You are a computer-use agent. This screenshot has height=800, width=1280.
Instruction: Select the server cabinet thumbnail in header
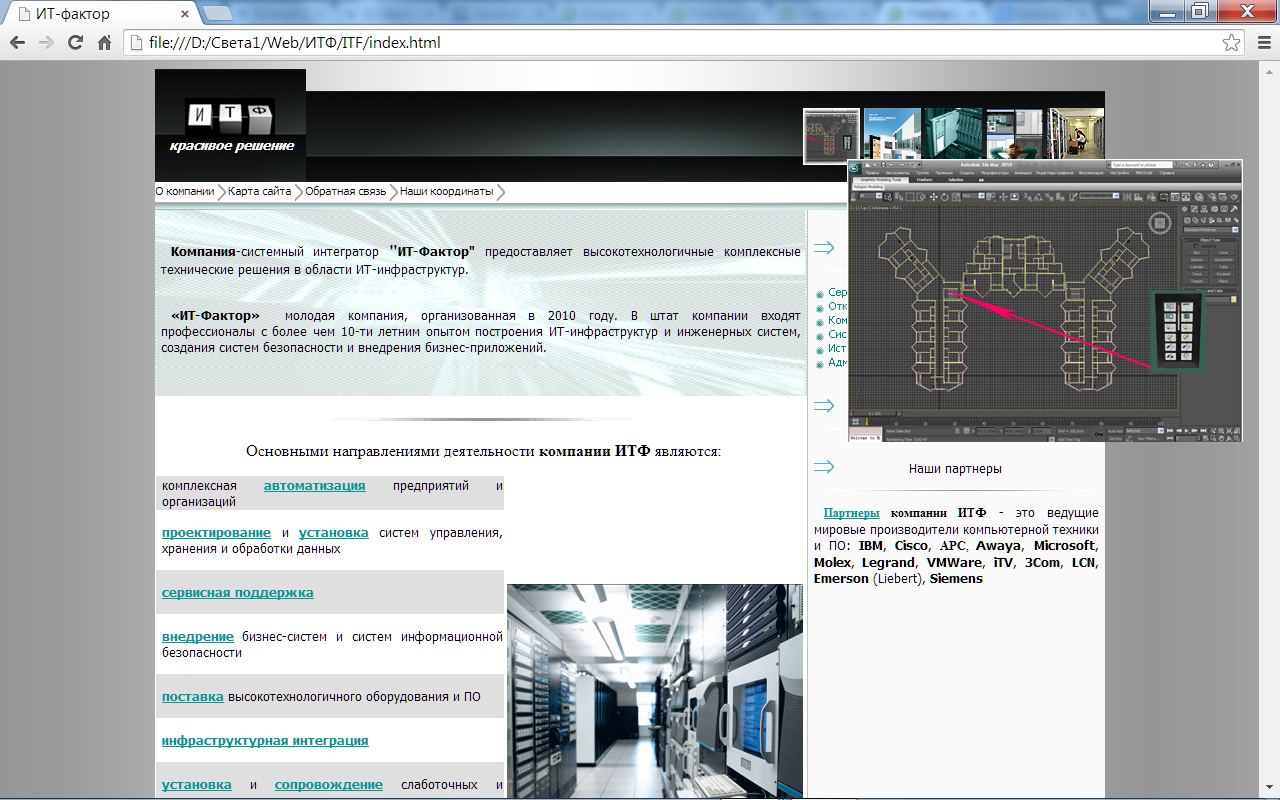[953, 134]
